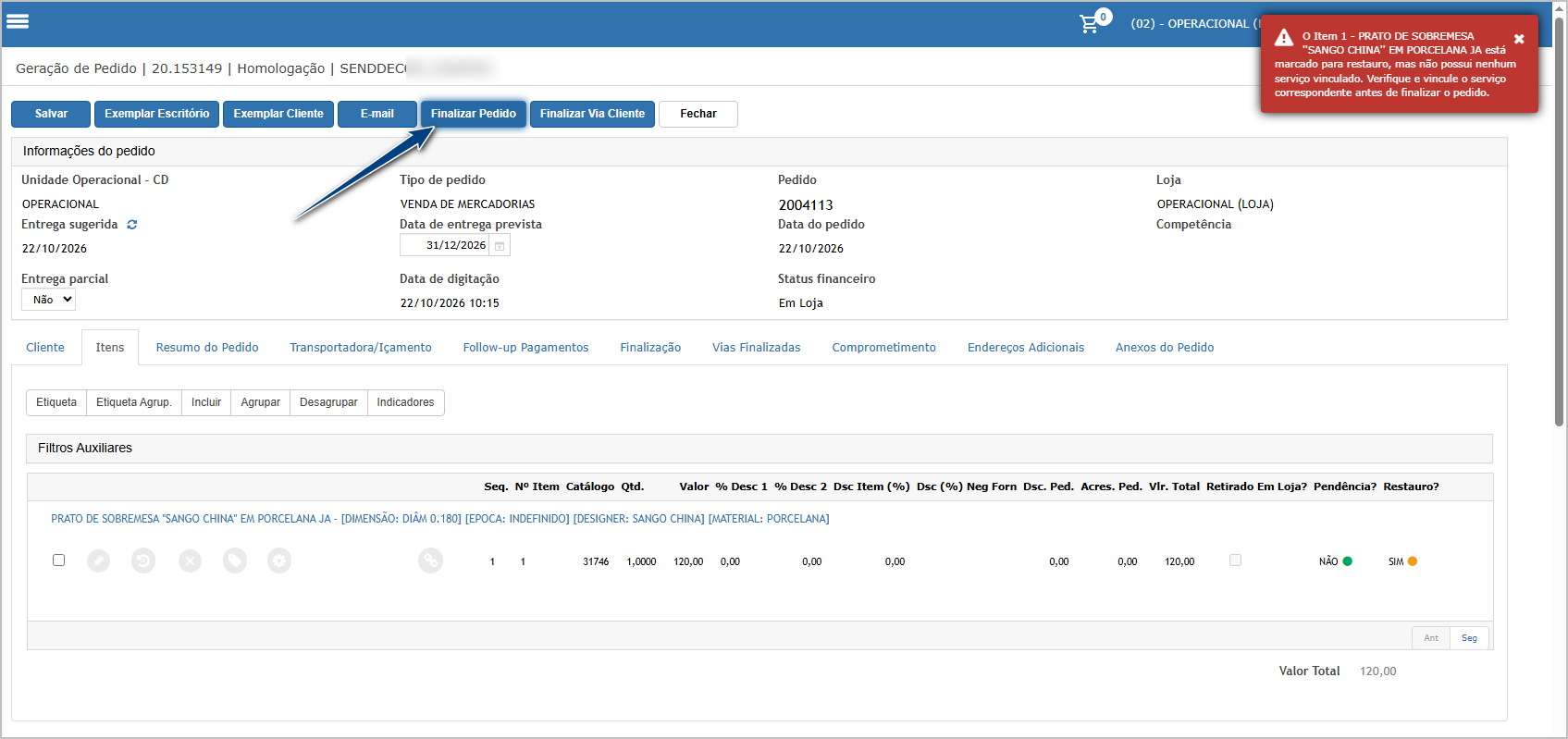Open the Vias Finalizadas tab
This screenshot has width=1568, height=739.
(757, 348)
